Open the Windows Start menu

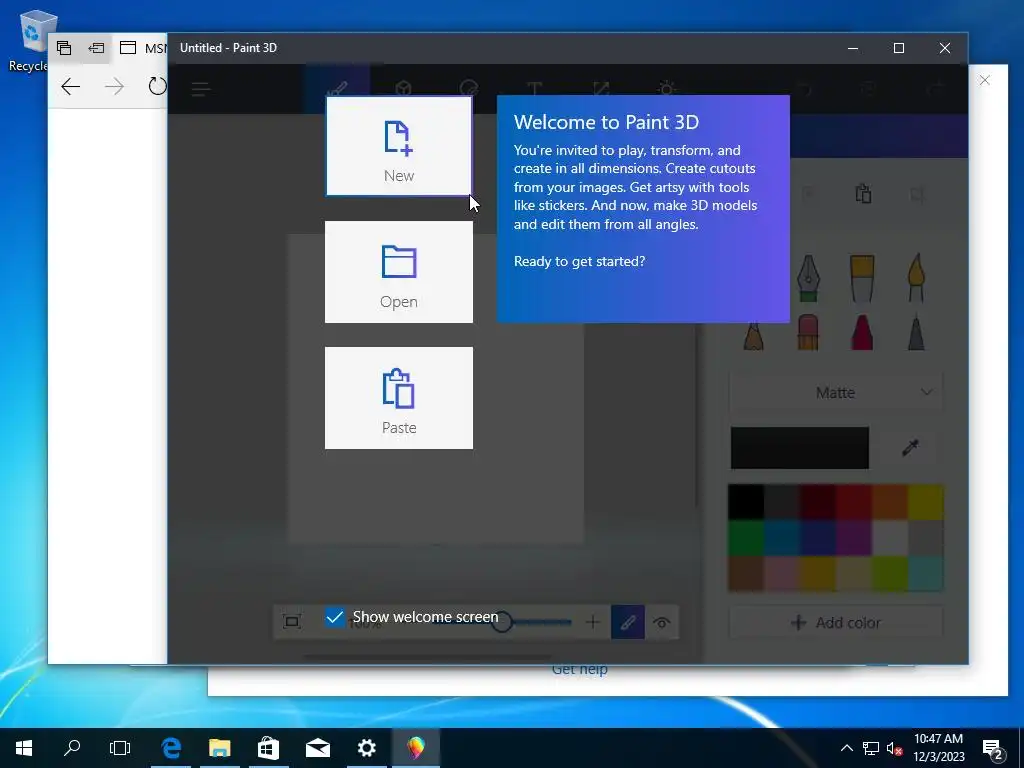click(24, 748)
